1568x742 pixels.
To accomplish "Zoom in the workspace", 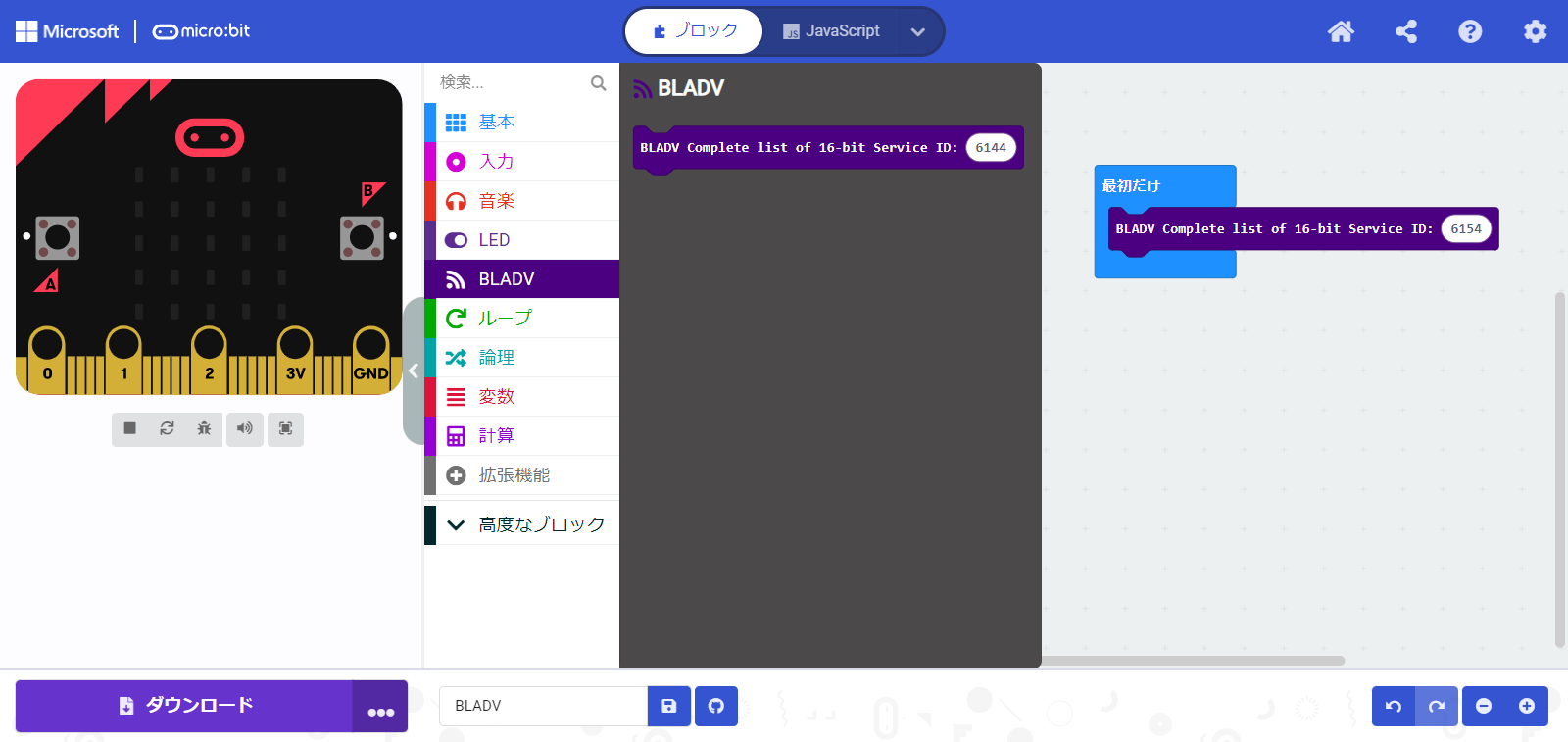I will [x=1527, y=706].
